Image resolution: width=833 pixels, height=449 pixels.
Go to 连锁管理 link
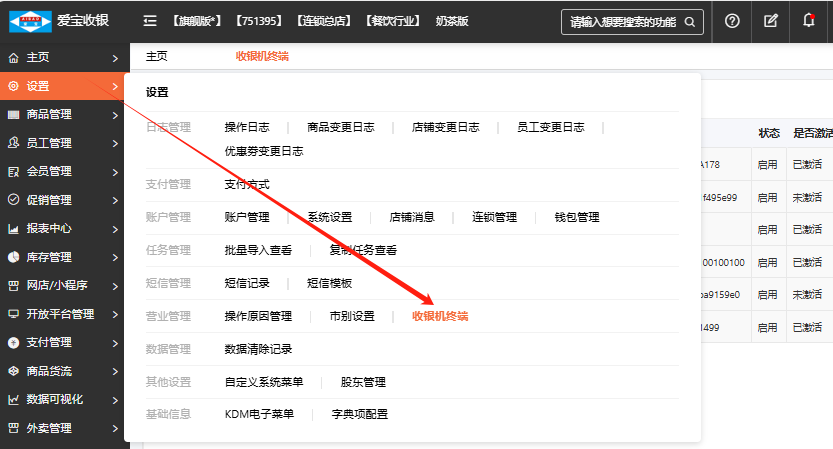495,217
